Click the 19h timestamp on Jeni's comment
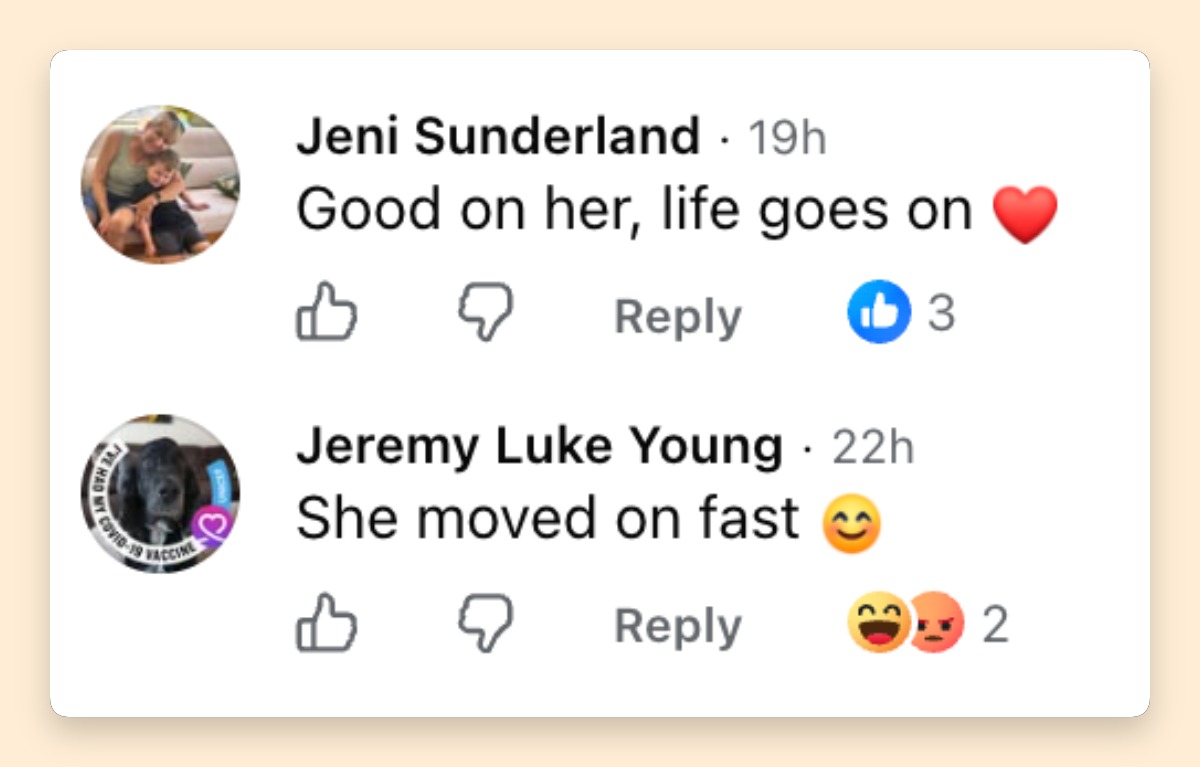 pos(787,138)
